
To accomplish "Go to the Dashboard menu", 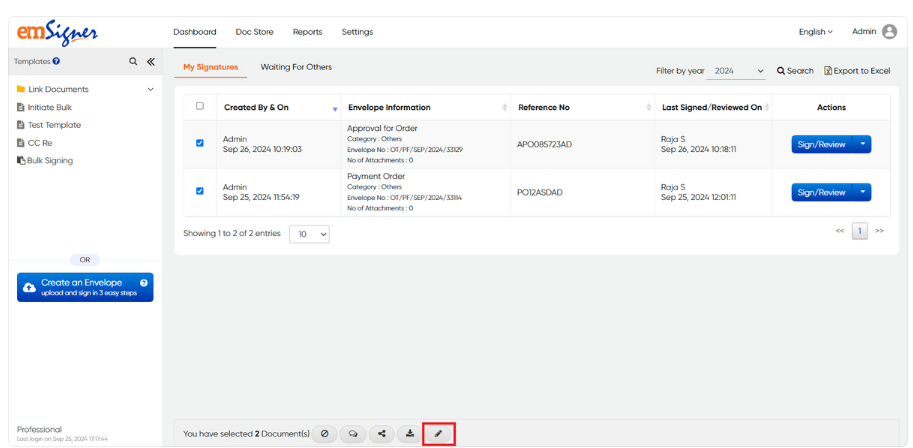I will point(194,32).
